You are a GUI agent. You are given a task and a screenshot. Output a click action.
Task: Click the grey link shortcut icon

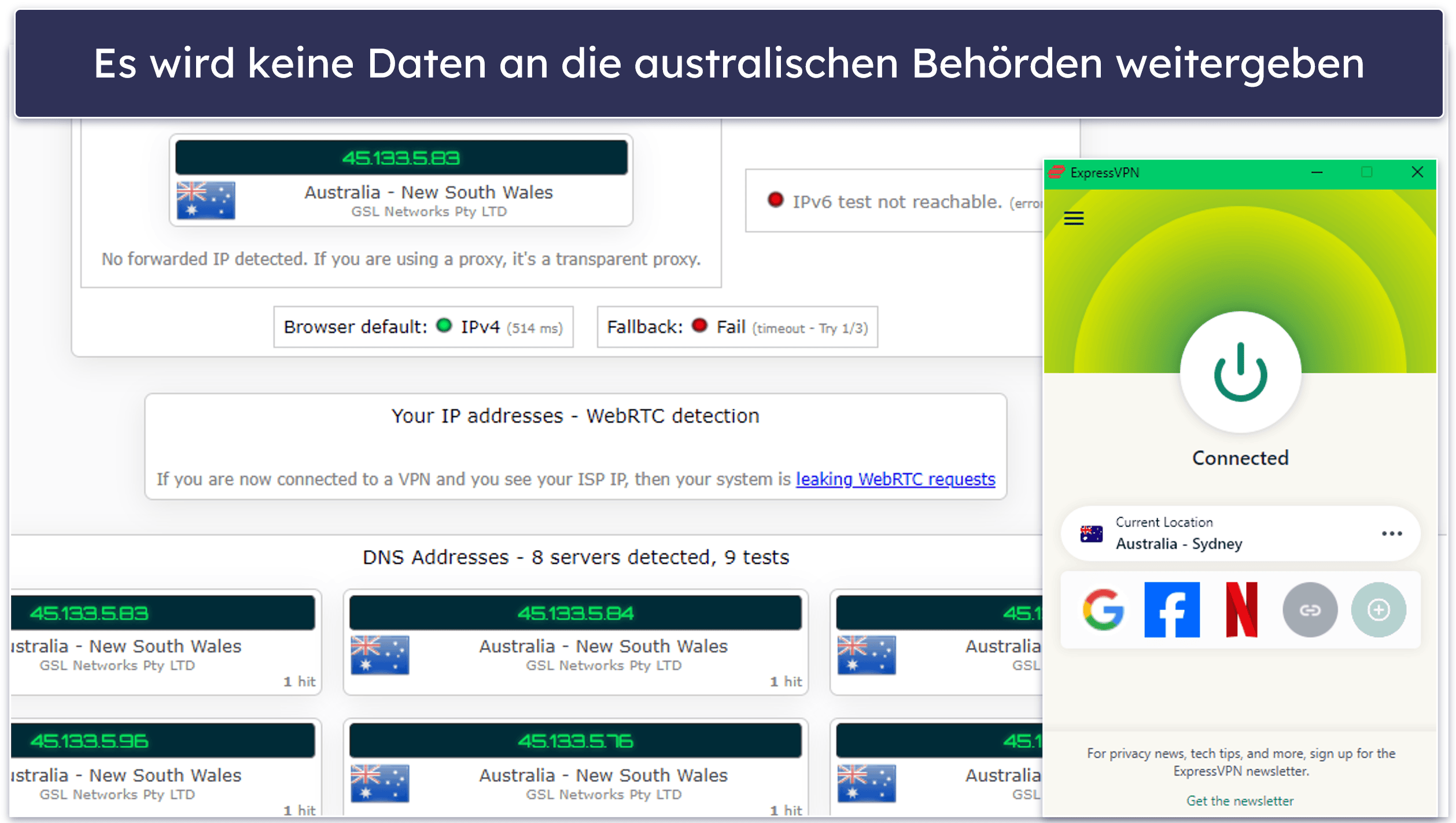click(1310, 610)
